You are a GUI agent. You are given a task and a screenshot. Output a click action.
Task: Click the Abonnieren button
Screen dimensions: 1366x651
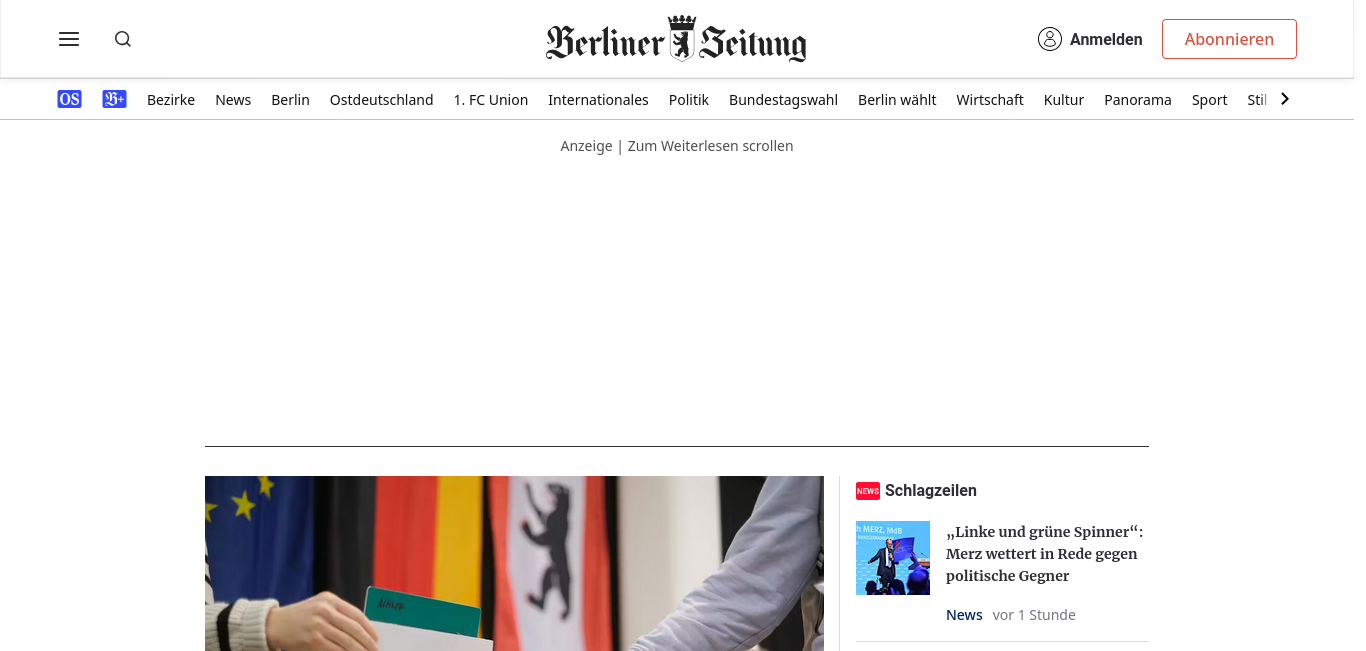pos(1229,39)
